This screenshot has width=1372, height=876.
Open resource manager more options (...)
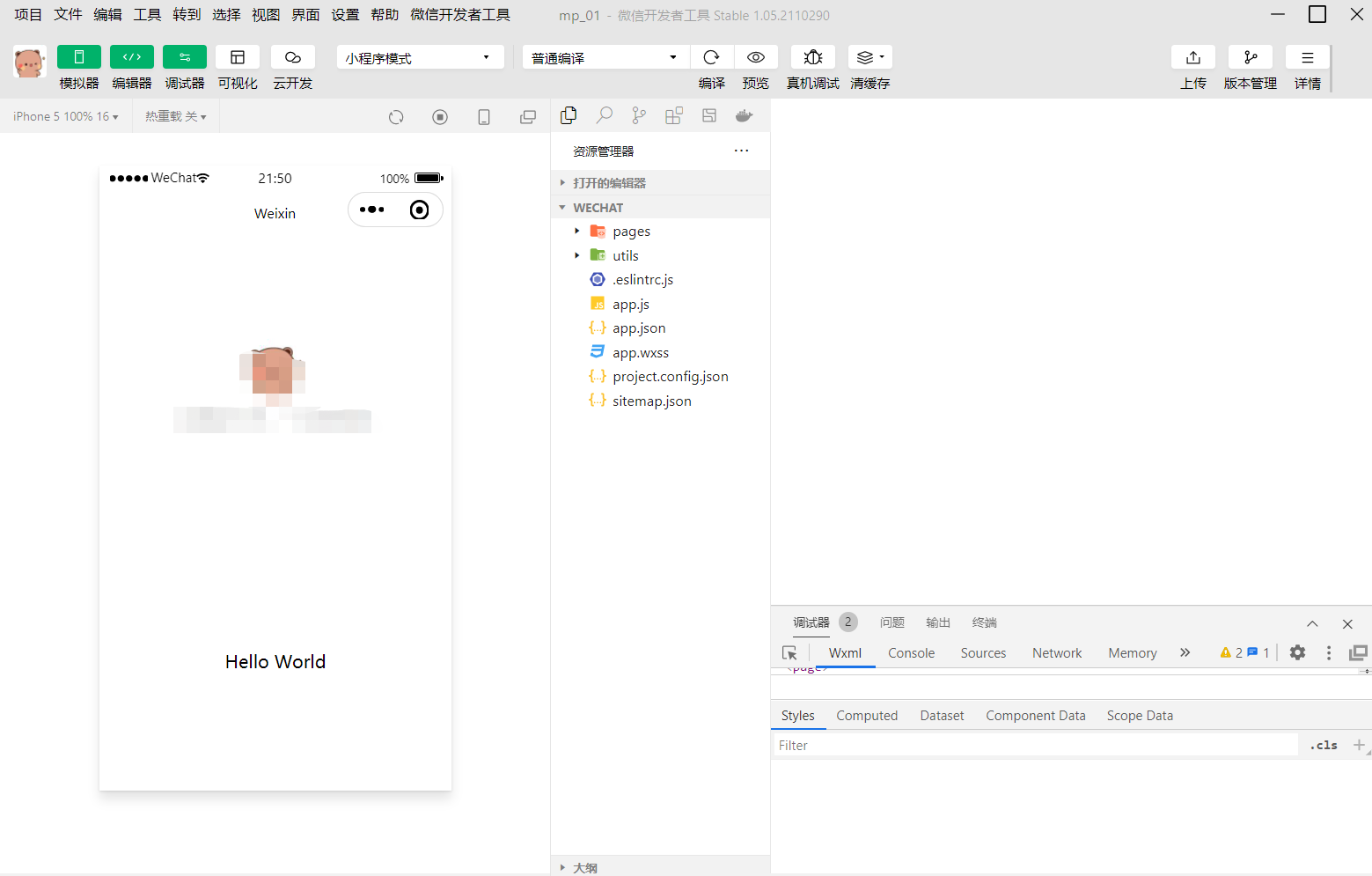[x=742, y=151]
